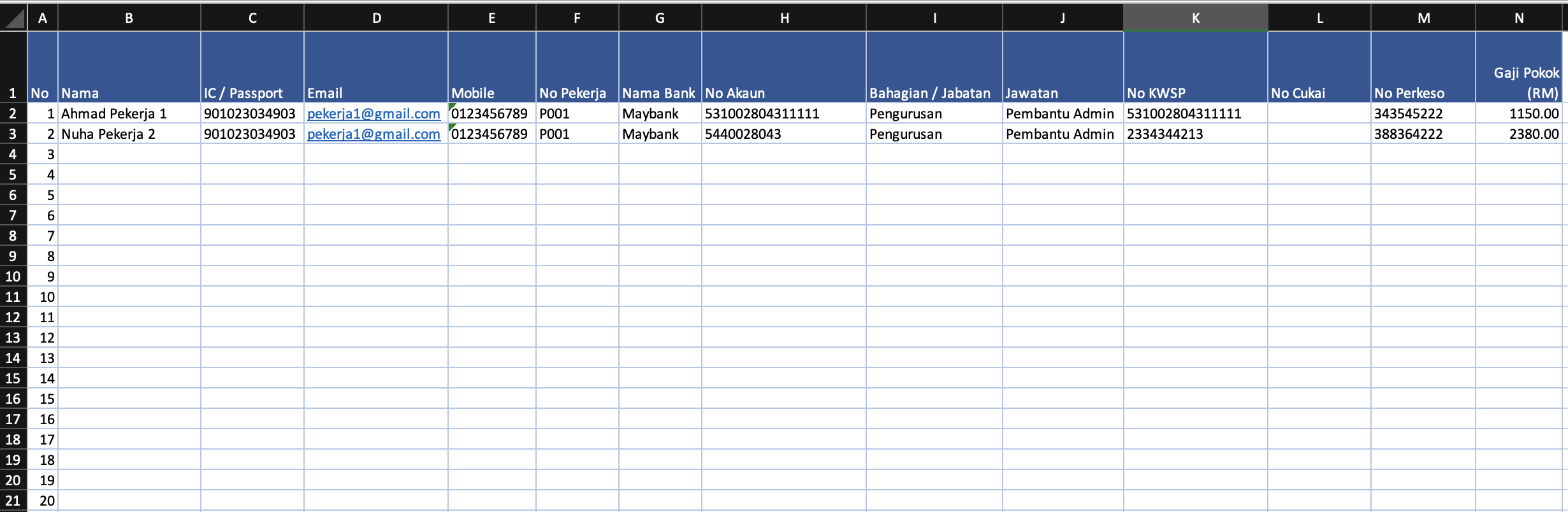Select row header 2

13,113
